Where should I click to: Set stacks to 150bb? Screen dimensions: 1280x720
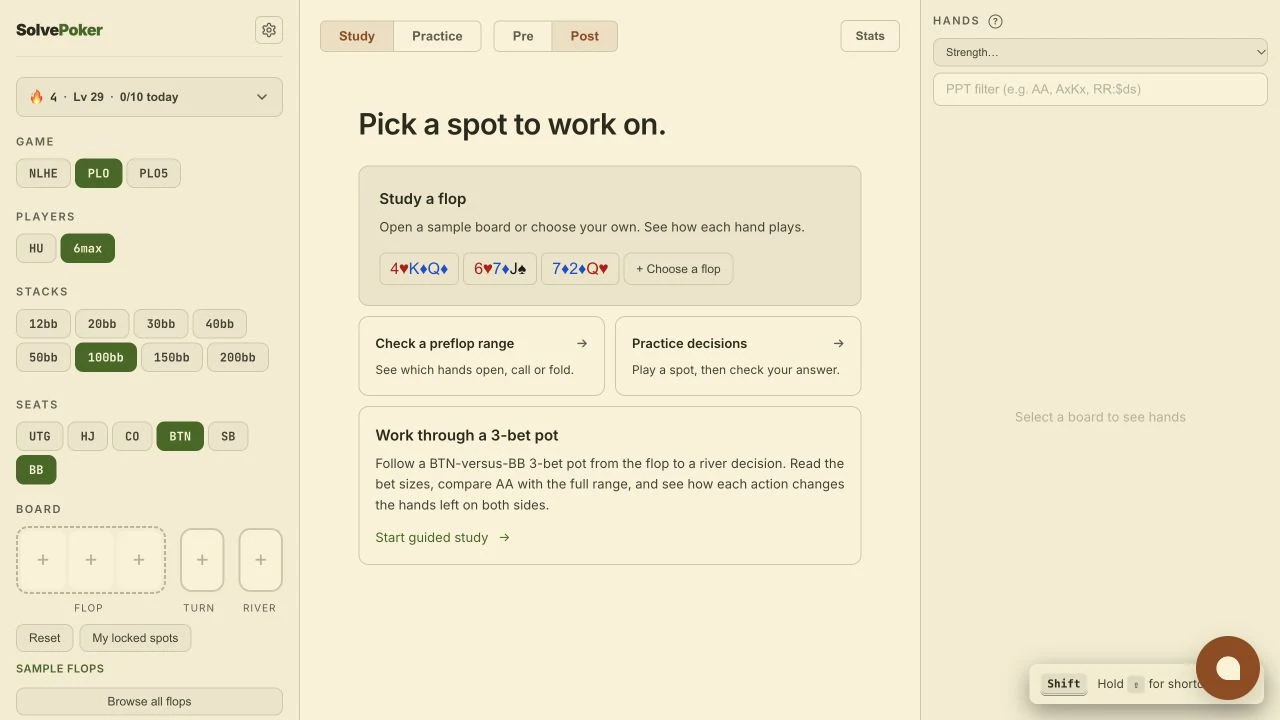[x=172, y=357]
